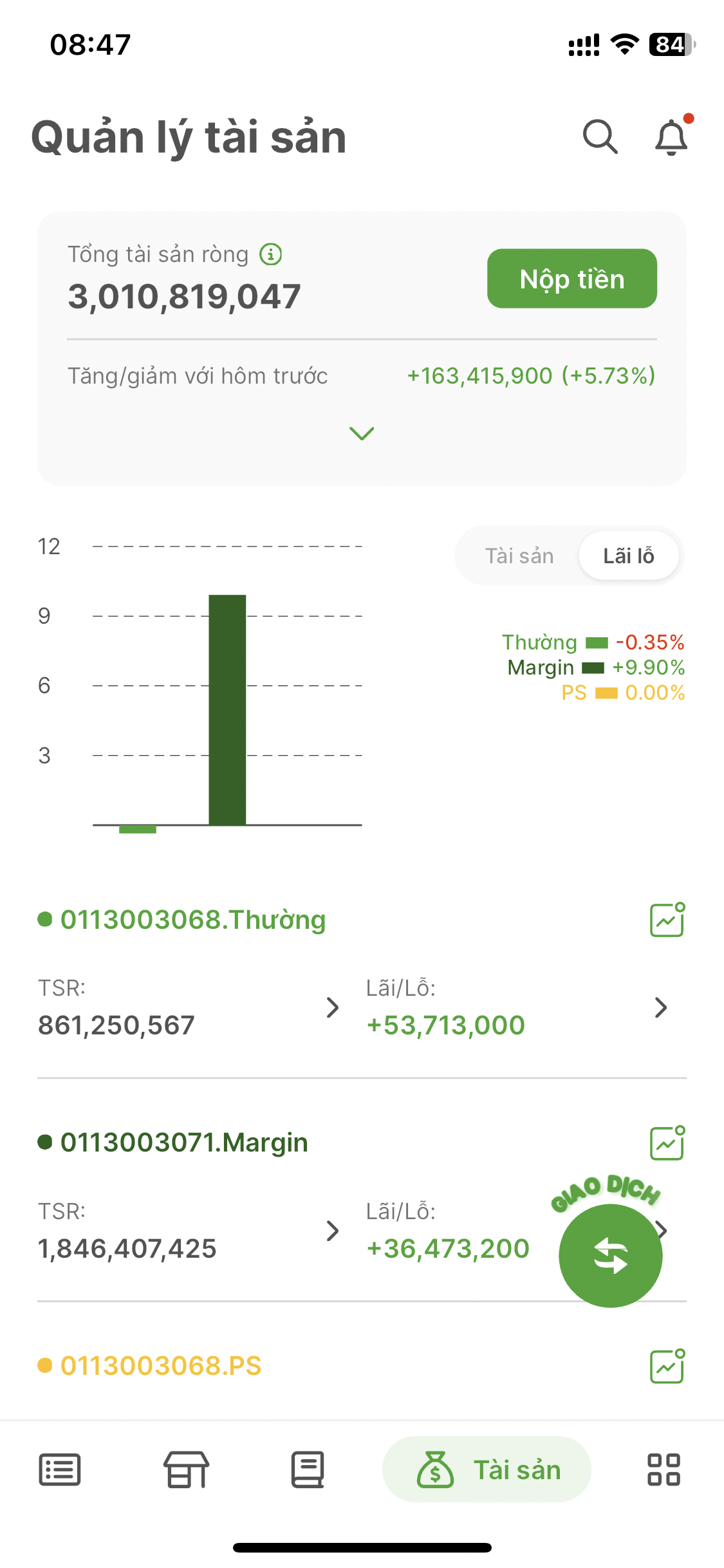Tap the notification bell icon
724x1568 pixels.
671,137
